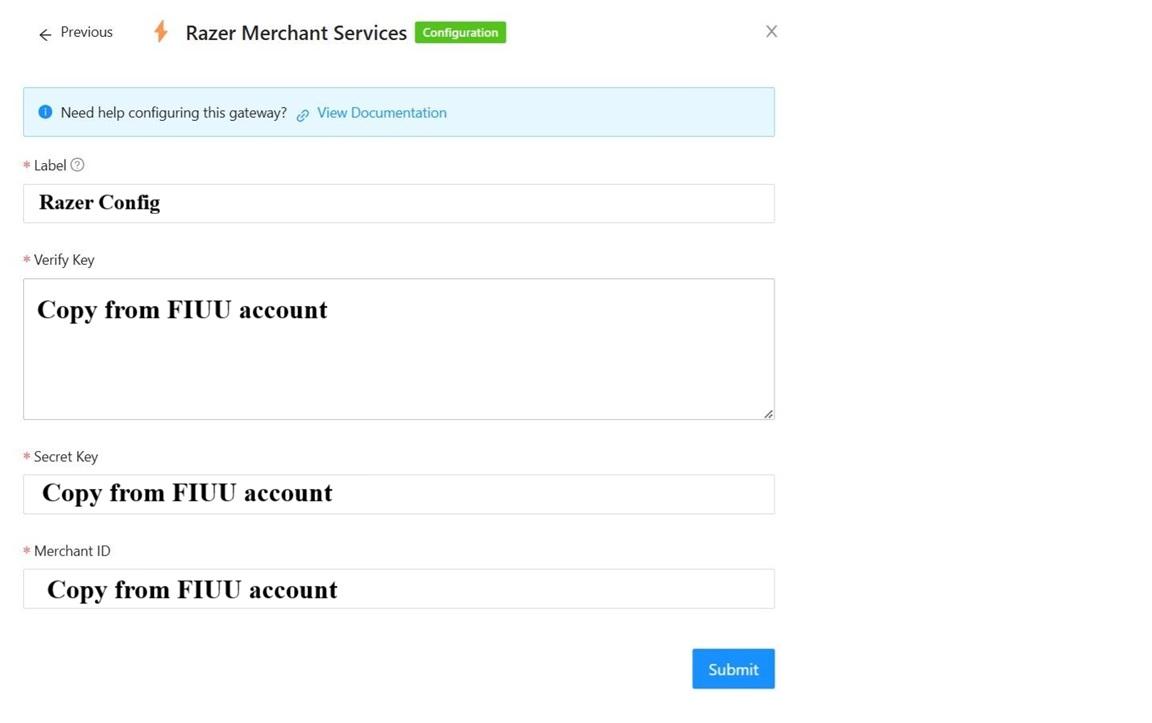The image size is (1152, 723).
Task: Click the Razer Merchant Services title
Action: click(x=296, y=33)
